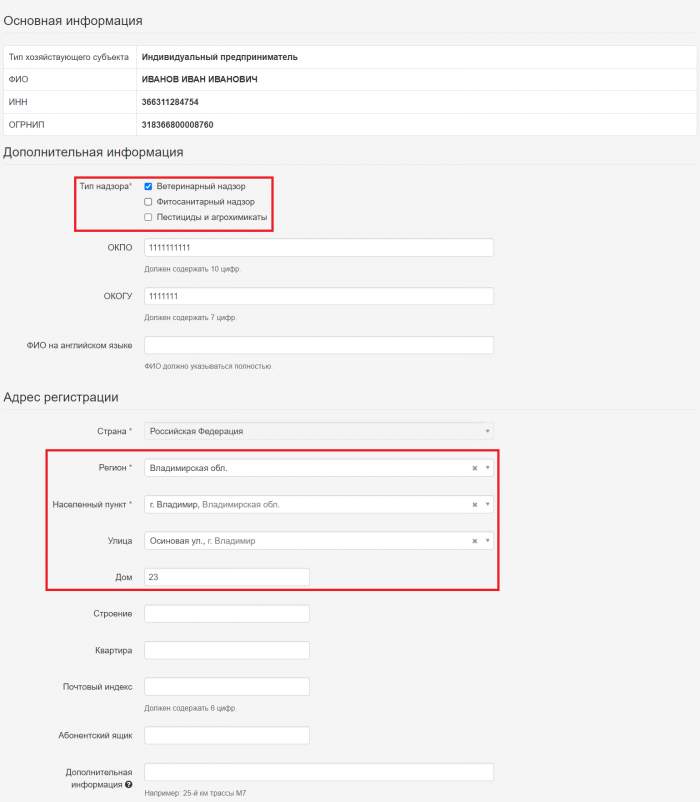Viewport: 700px width, 802px height.
Task: Click into the Квартира field
Action: coord(226,650)
